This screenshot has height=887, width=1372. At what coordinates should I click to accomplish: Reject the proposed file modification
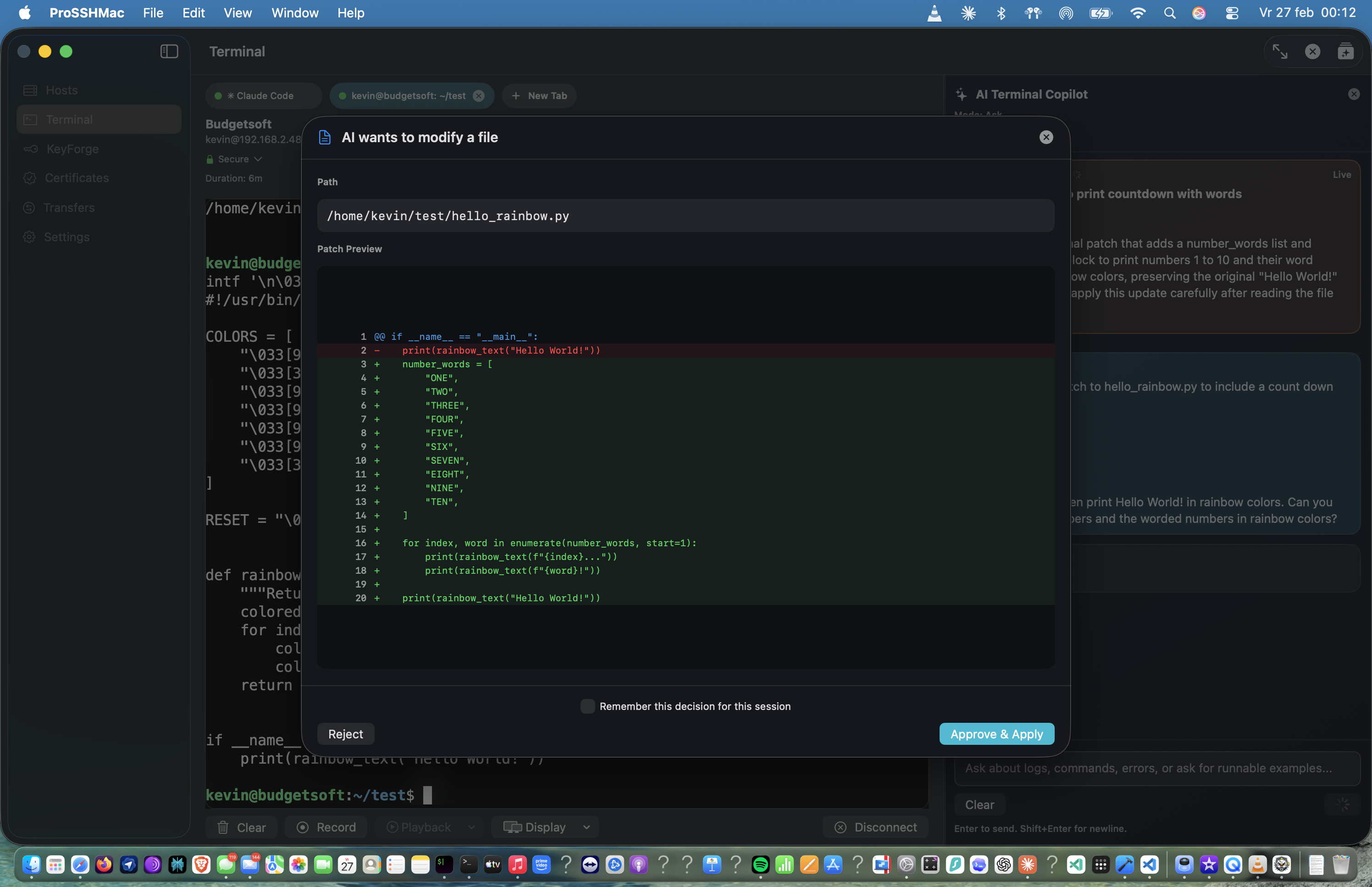pyautogui.click(x=345, y=733)
